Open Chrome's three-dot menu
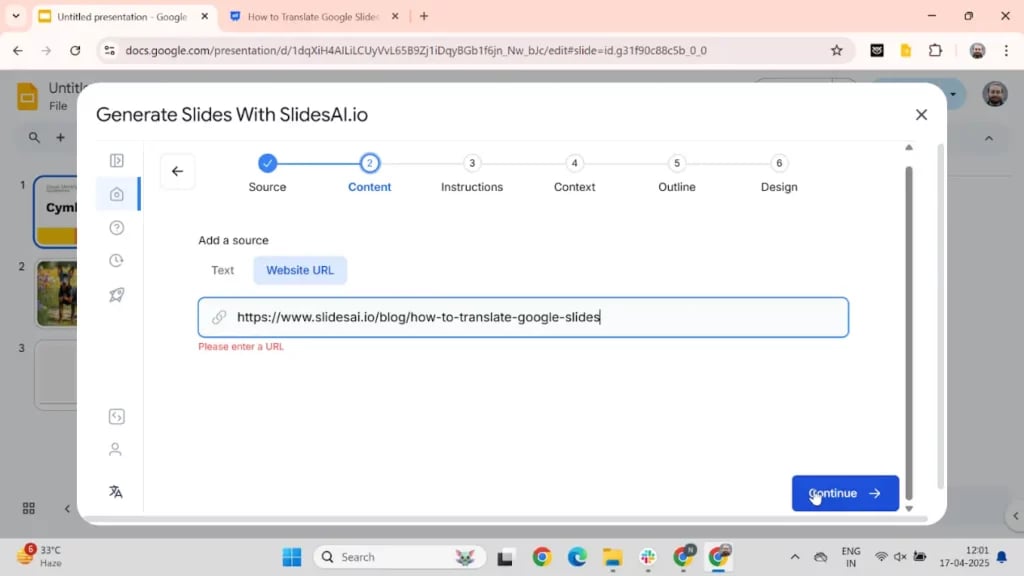 point(1004,50)
